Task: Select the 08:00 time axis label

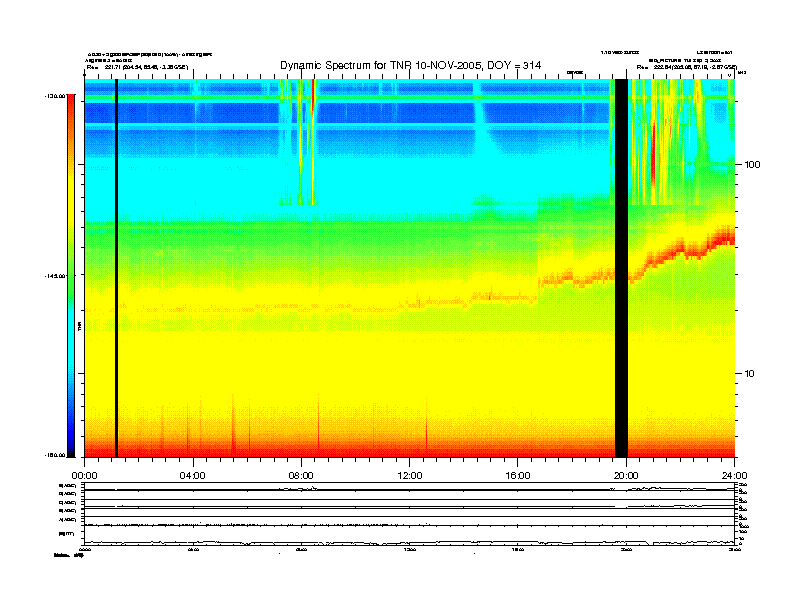Action: click(301, 476)
